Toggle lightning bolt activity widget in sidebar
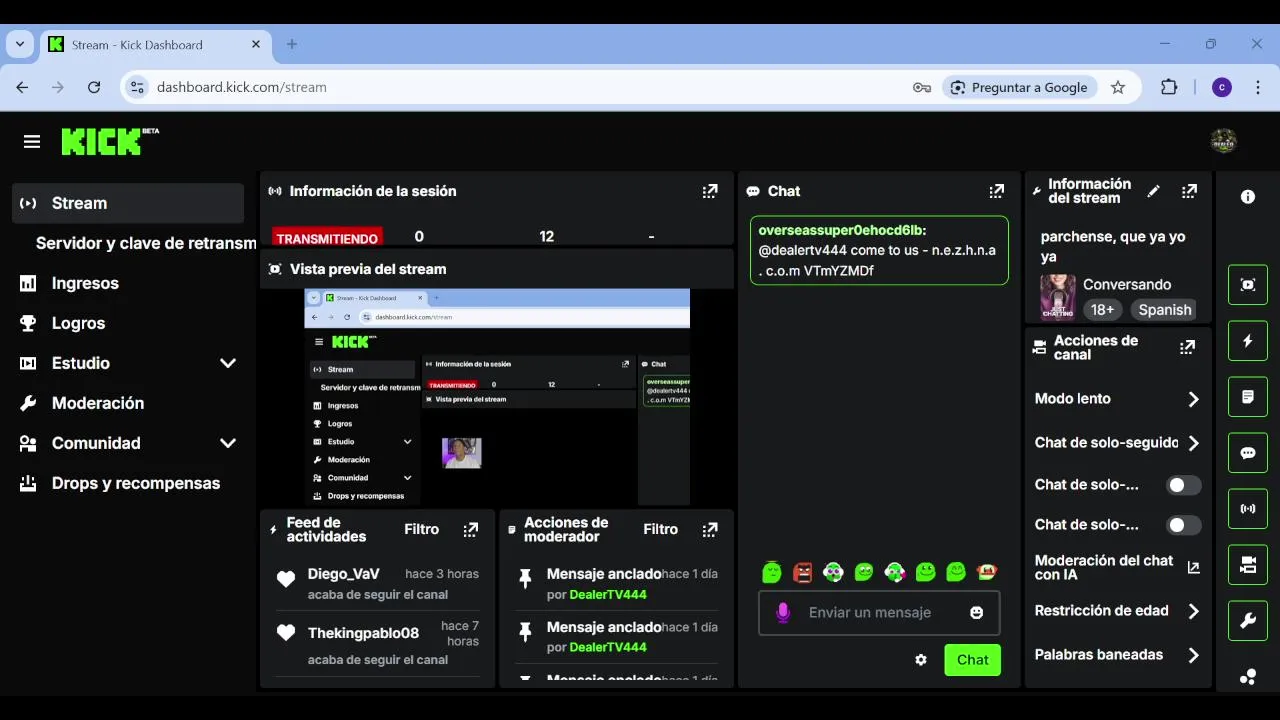 1248,341
